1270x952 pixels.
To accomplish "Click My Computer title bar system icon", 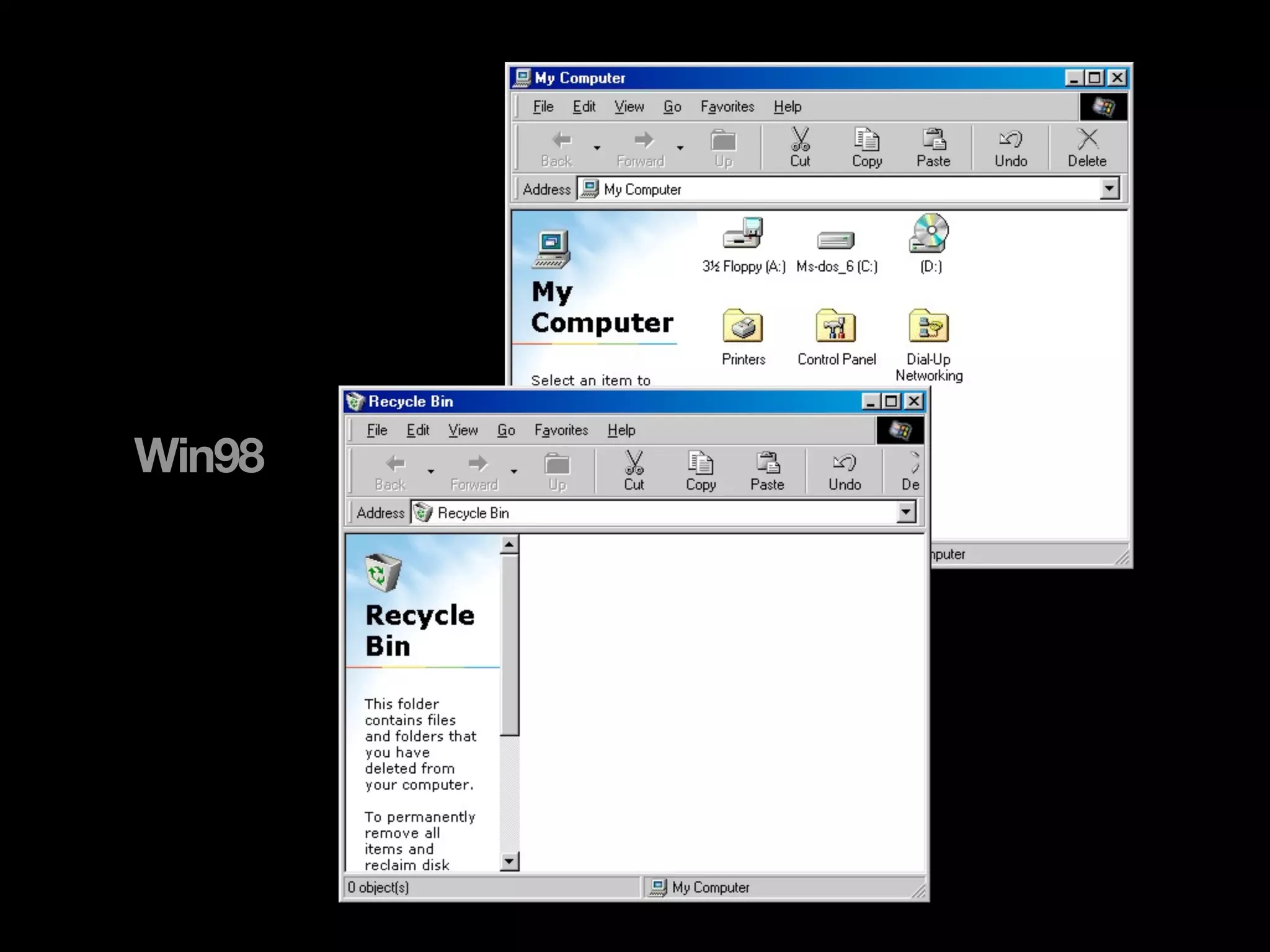I will (x=523, y=77).
